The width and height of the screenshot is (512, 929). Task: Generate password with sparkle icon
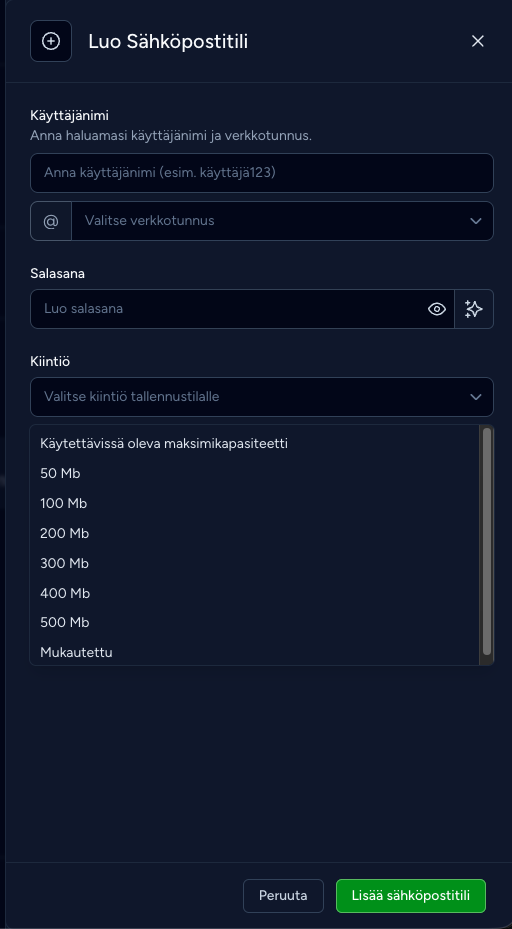pos(473,309)
